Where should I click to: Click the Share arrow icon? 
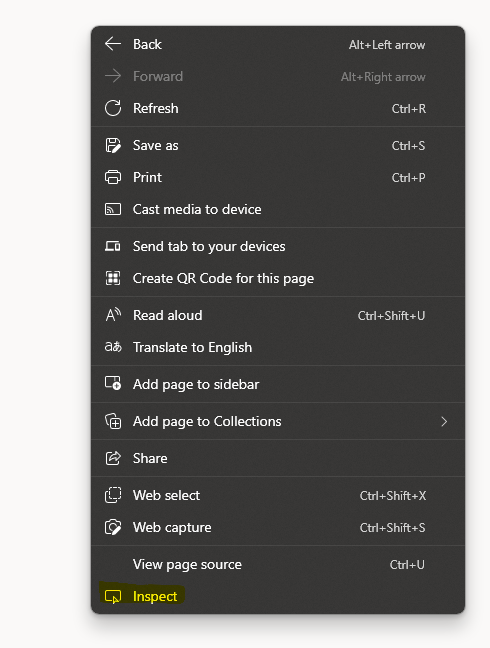[x=113, y=458]
